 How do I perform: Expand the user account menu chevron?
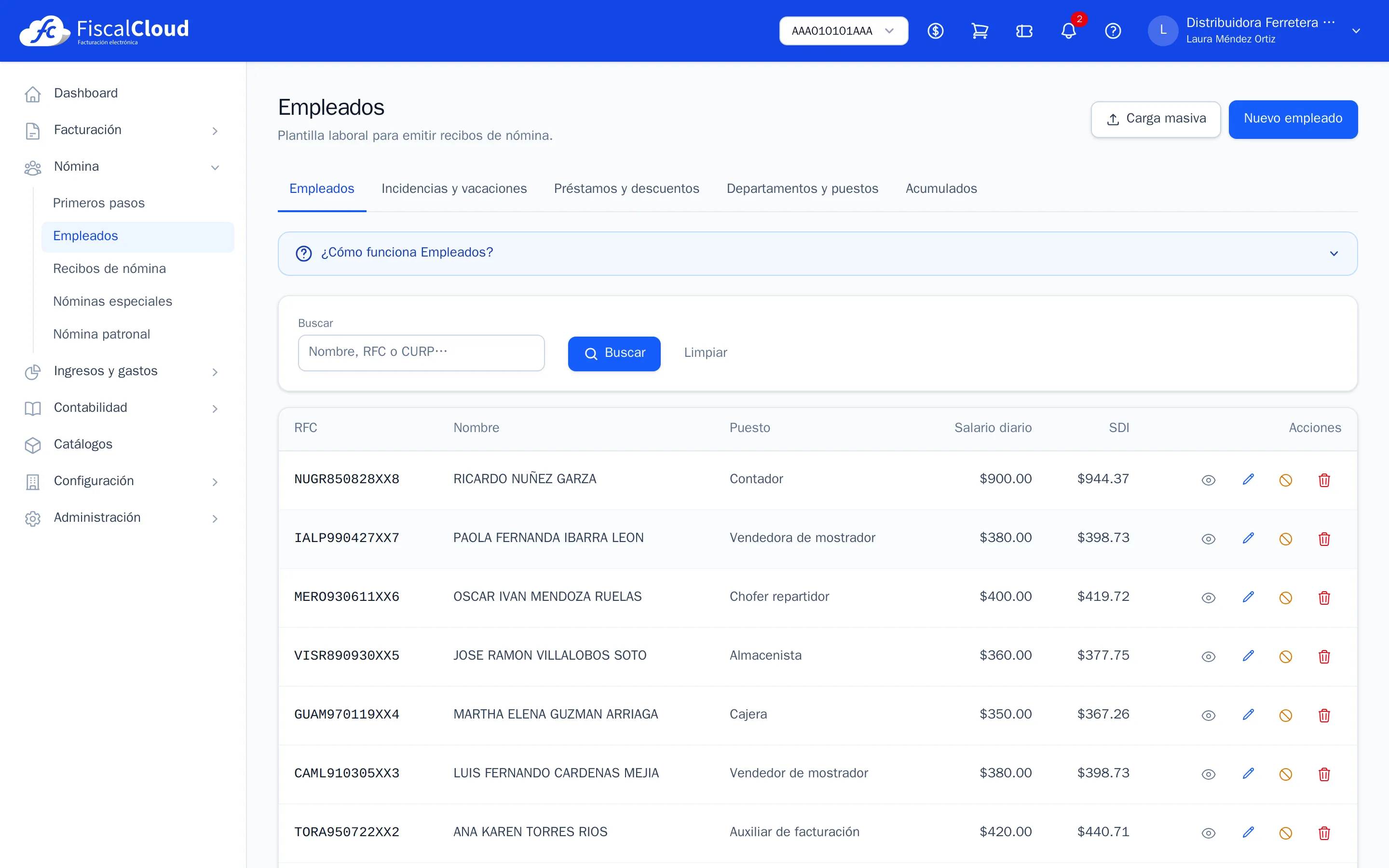pos(1356,31)
